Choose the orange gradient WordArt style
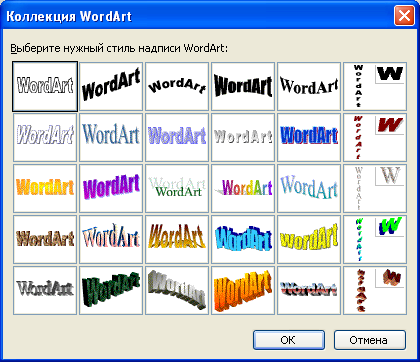This screenshot has height=362, width=420. coord(45,188)
